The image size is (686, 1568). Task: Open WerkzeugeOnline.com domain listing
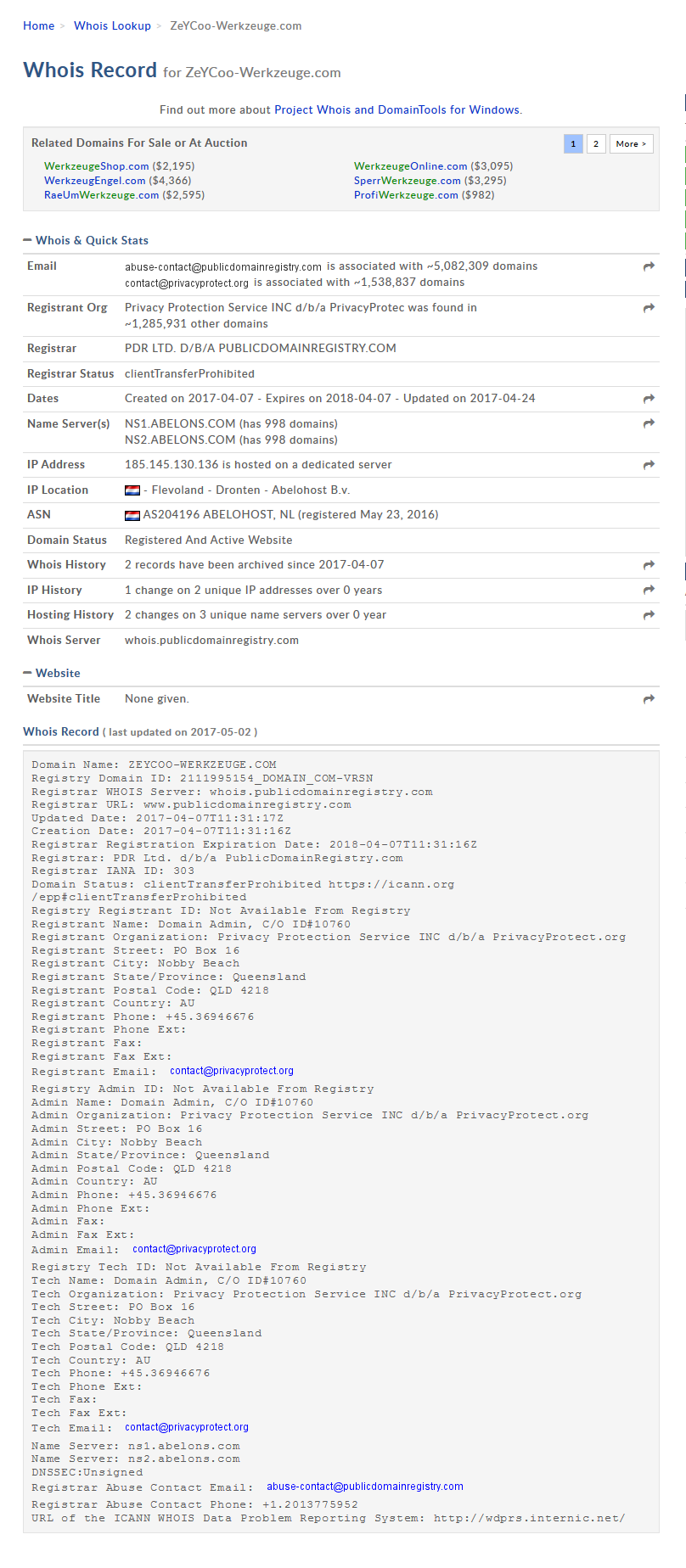[411, 166]
